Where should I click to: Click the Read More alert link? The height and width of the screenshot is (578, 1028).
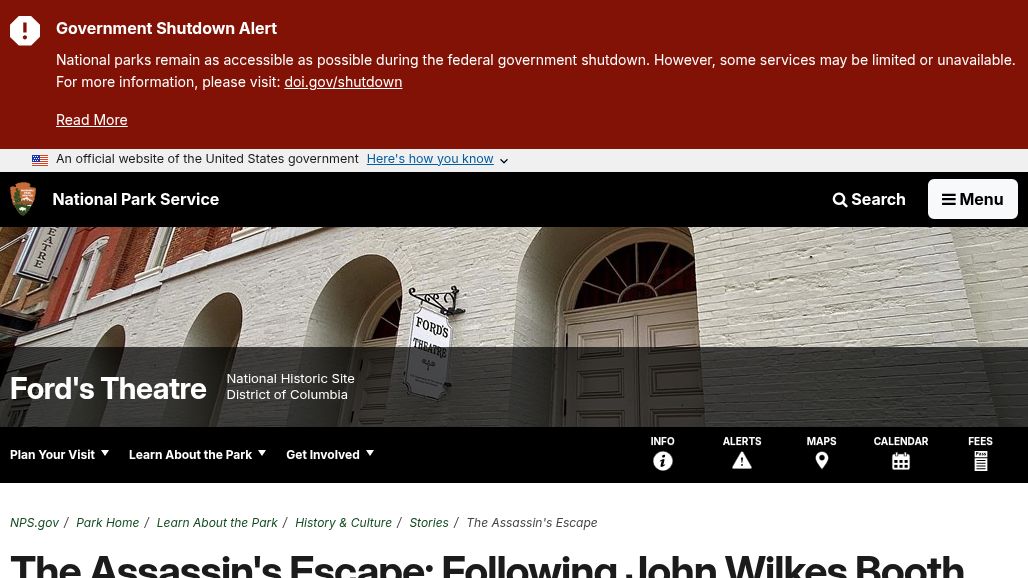(92, 120)
